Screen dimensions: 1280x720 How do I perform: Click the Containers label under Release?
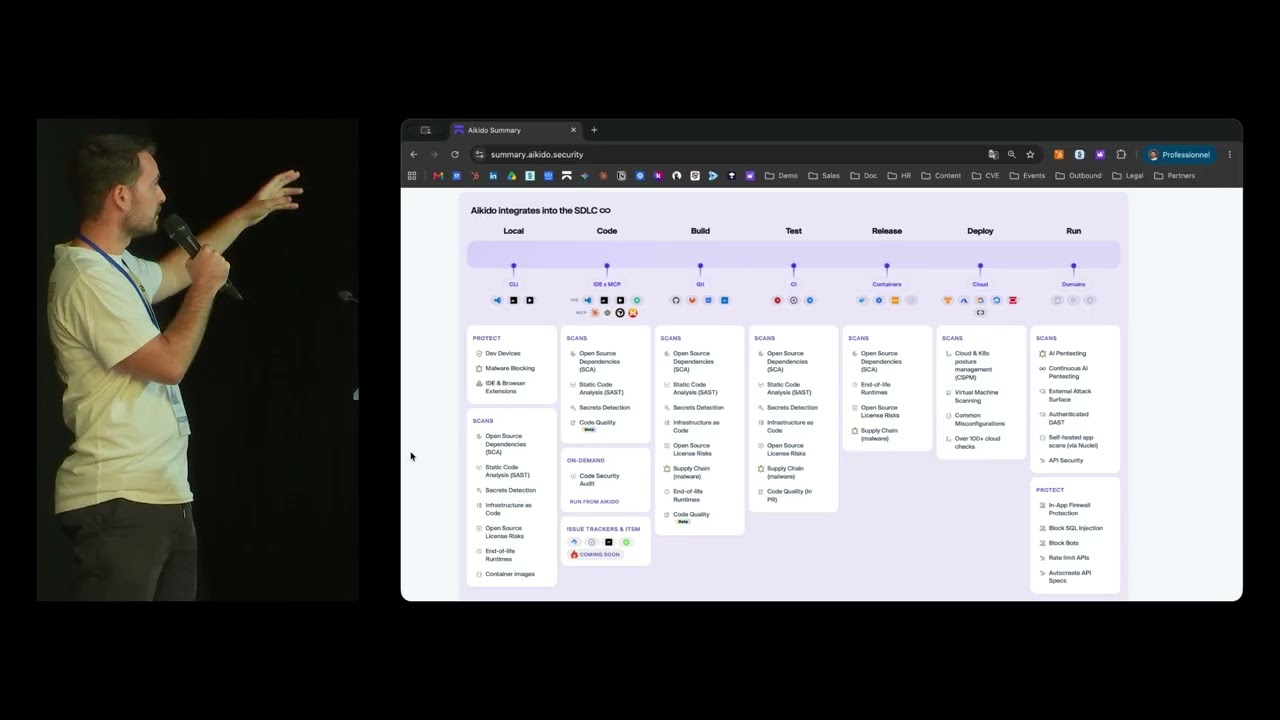point(887,284)
